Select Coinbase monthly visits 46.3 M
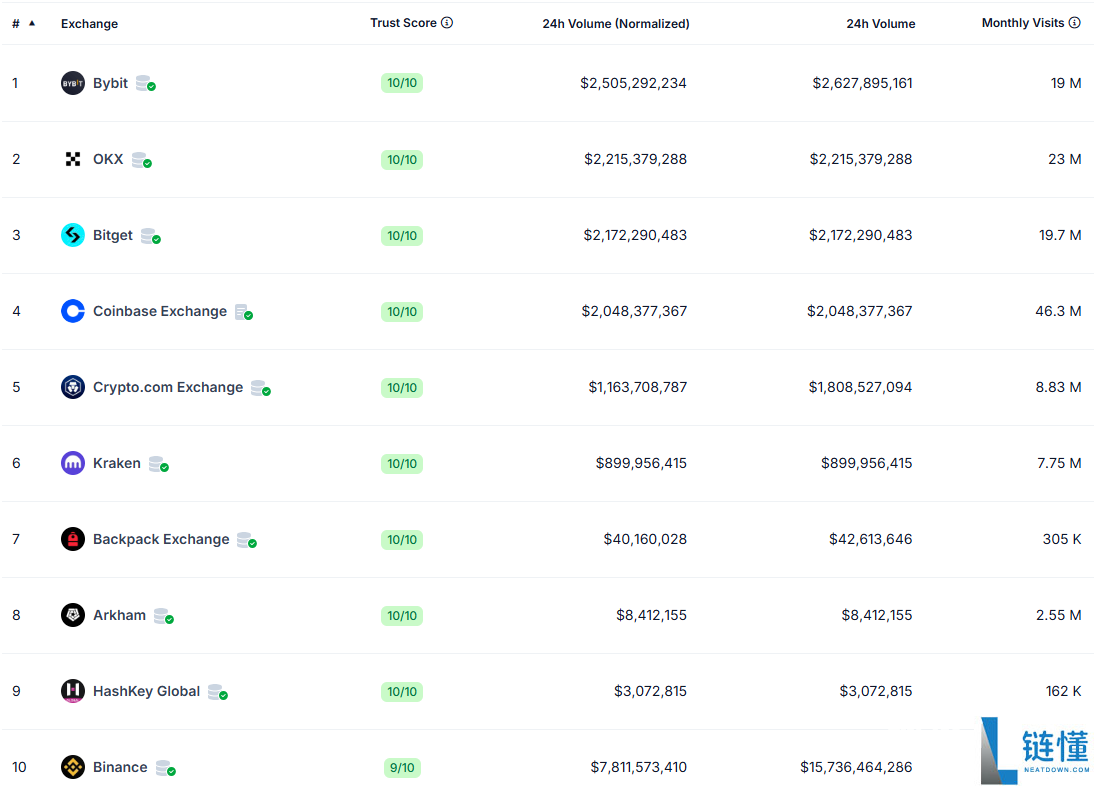The image size is (1094, 786). coord(1058,311)
